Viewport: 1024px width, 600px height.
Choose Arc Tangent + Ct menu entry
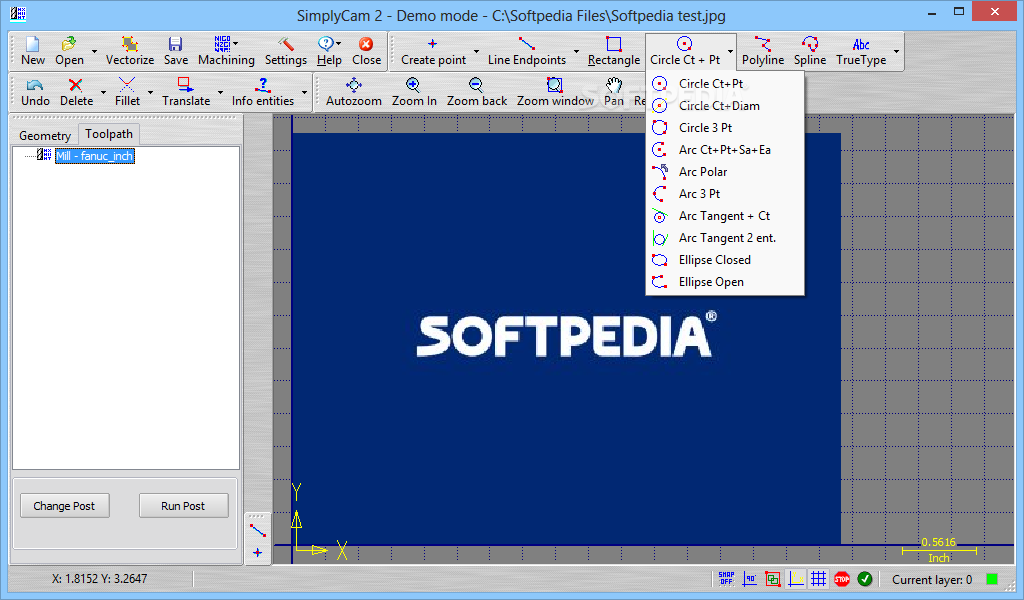pyautogui.click(x=724, y=216)
